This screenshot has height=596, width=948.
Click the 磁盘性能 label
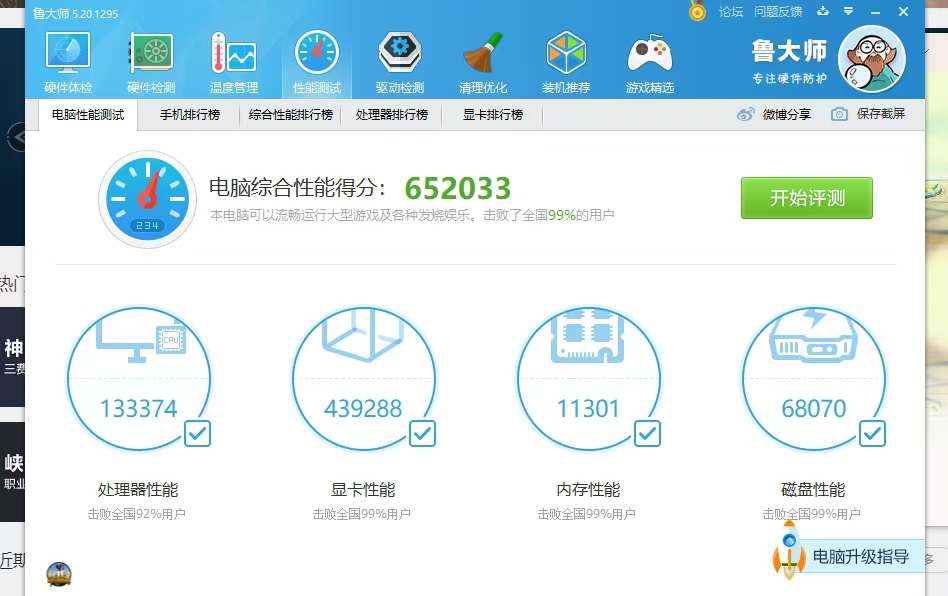pyautogui.click(x=813, y=490)
